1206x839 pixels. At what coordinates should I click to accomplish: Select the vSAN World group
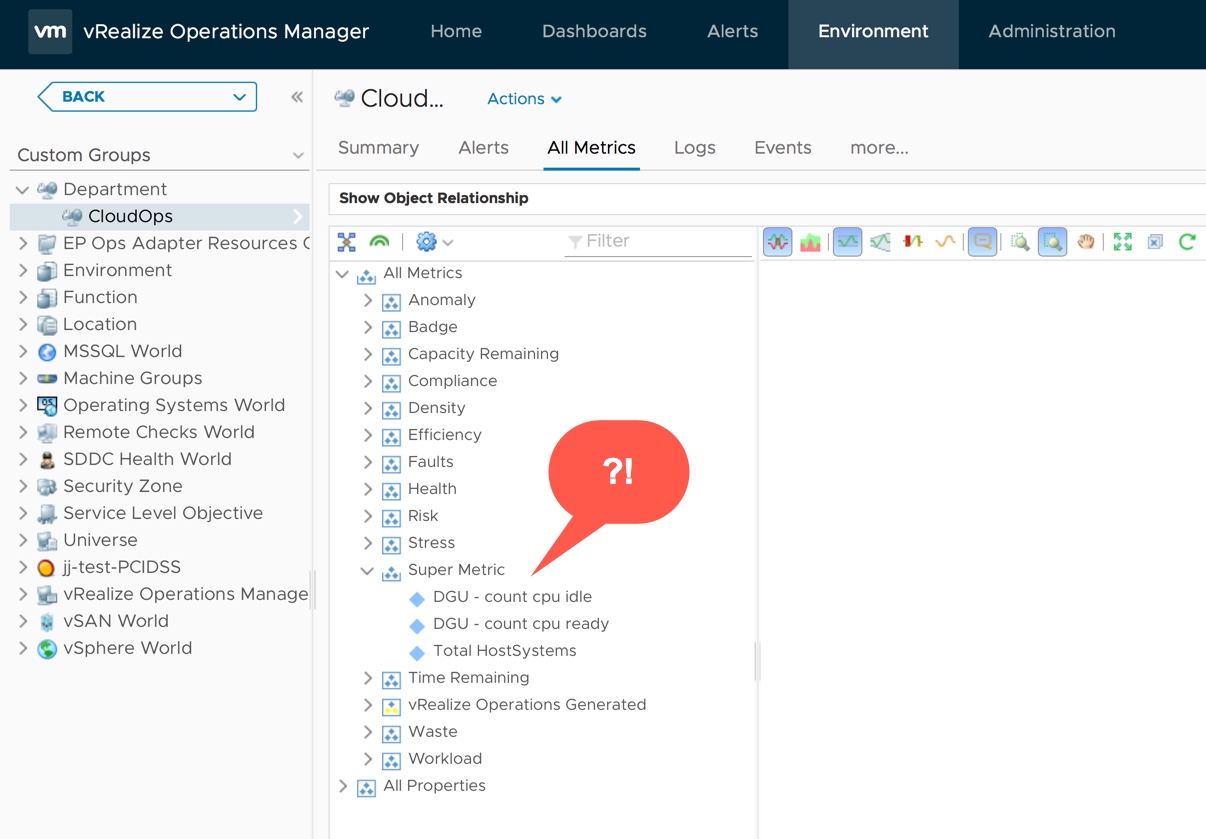tap(115, 622)
